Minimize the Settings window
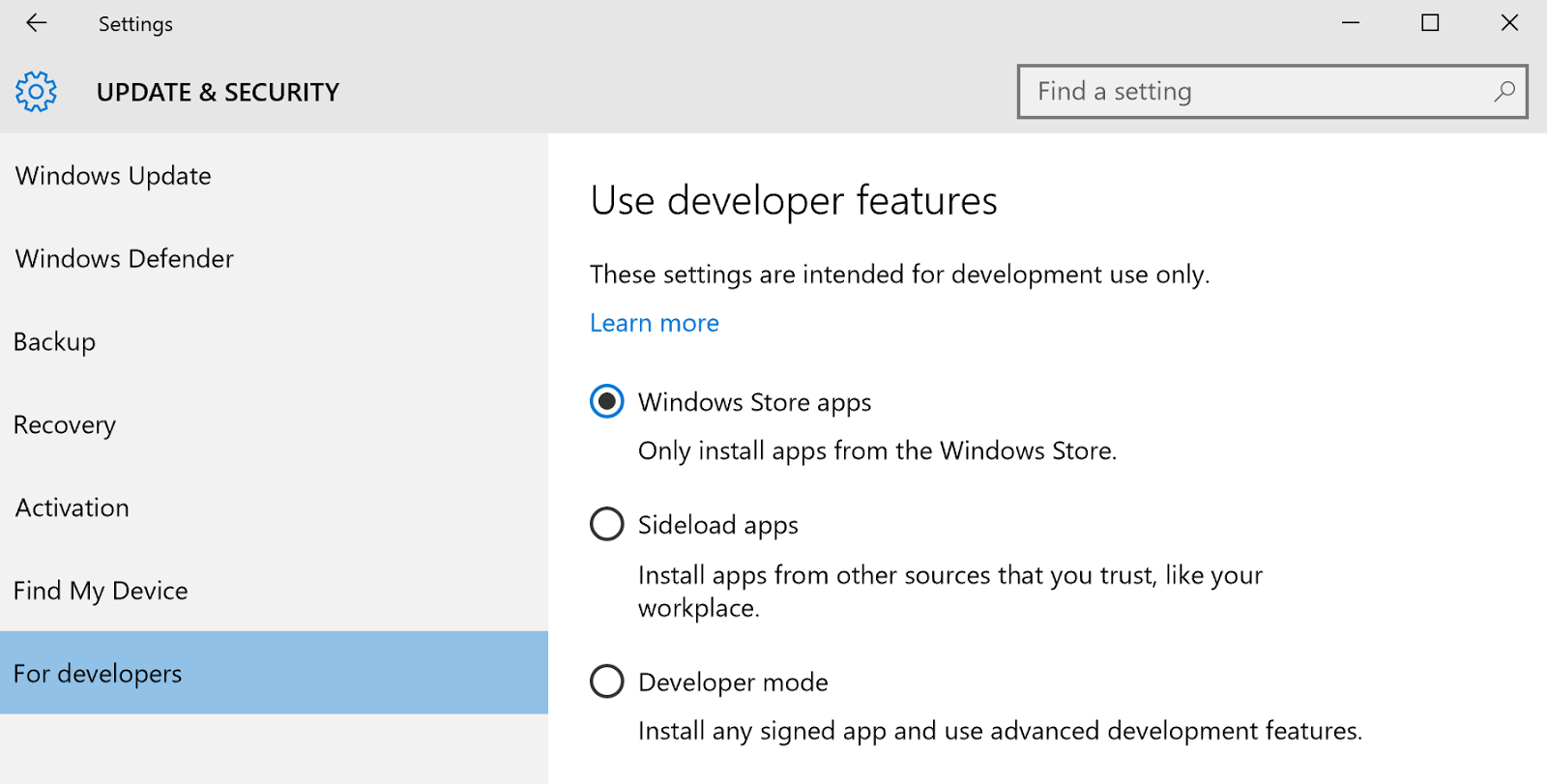Screen dimensions: 1547x784 (1351, 23)
